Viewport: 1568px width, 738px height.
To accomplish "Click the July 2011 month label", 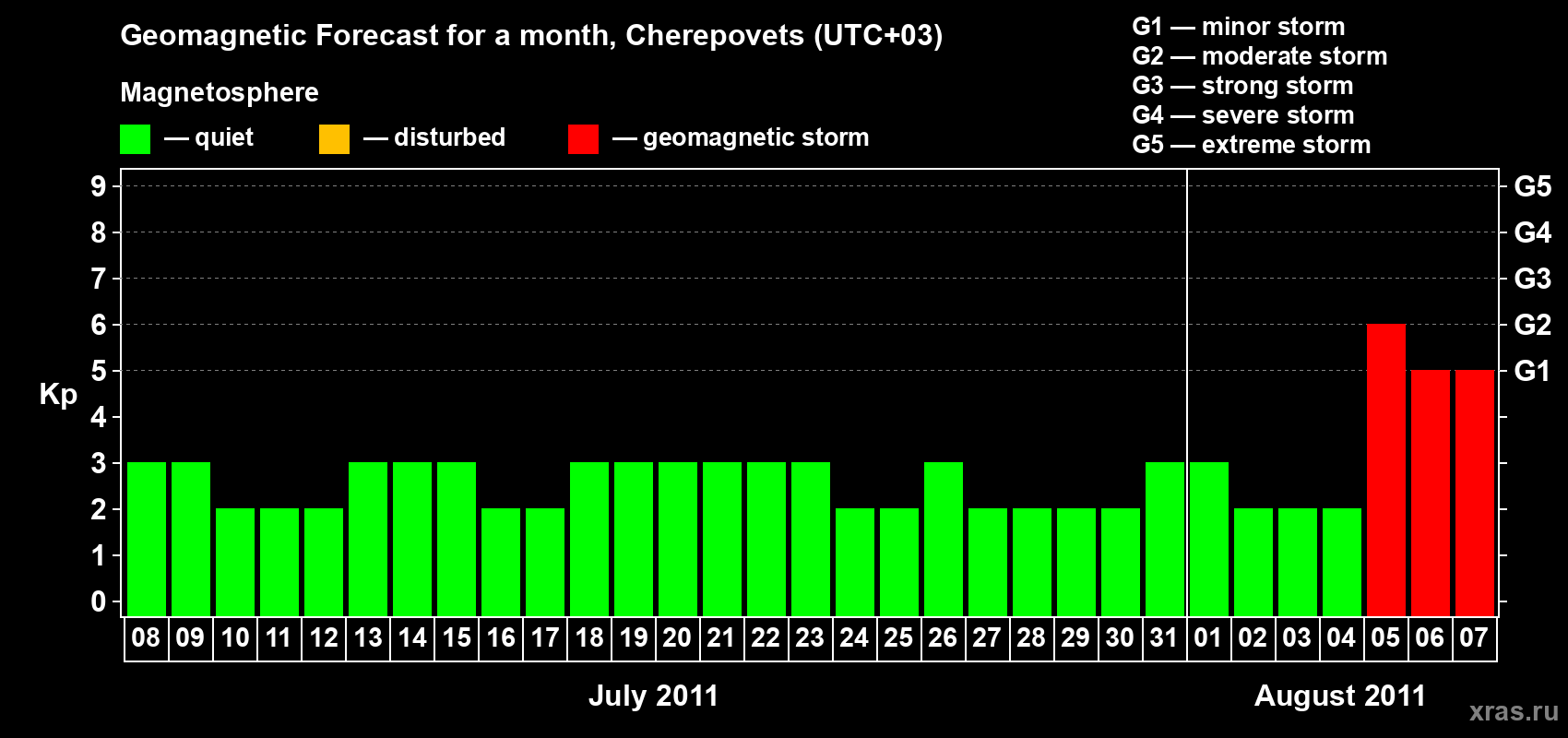I will click(x=653, y=696).
